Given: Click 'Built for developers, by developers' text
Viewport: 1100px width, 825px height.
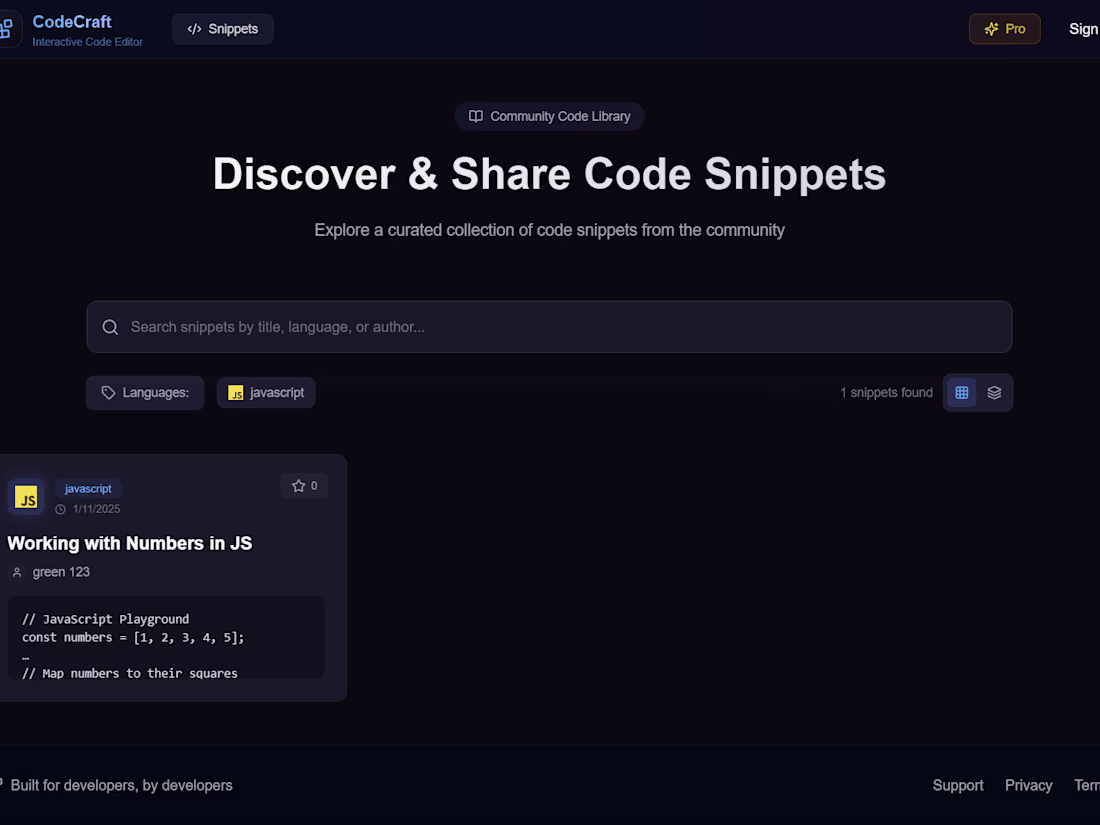Looking at the screenshot, I should [x=121, y=785].
